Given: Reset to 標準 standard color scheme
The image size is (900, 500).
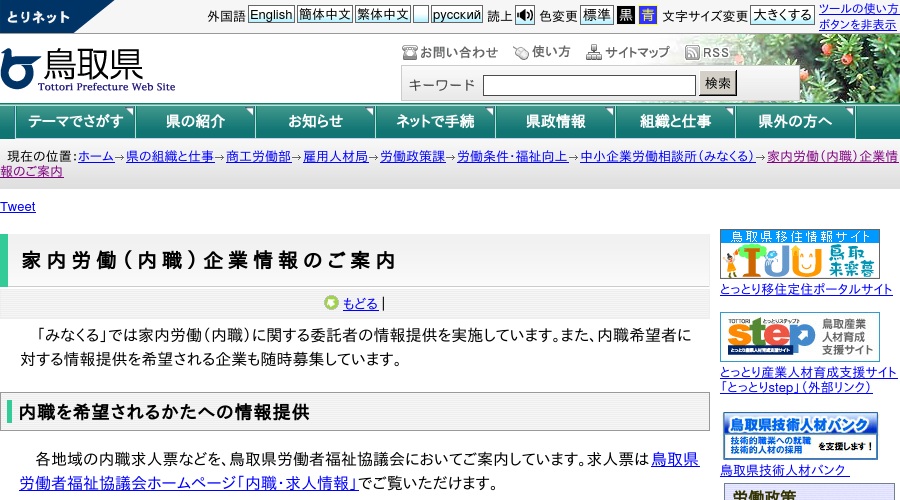Looking at the screenshot, I should tap(596, 15).
